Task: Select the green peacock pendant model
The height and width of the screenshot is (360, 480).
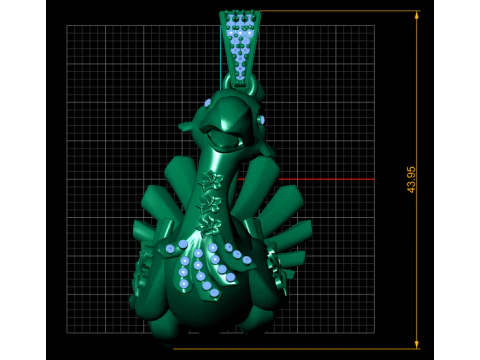Action: click(220, 217)
